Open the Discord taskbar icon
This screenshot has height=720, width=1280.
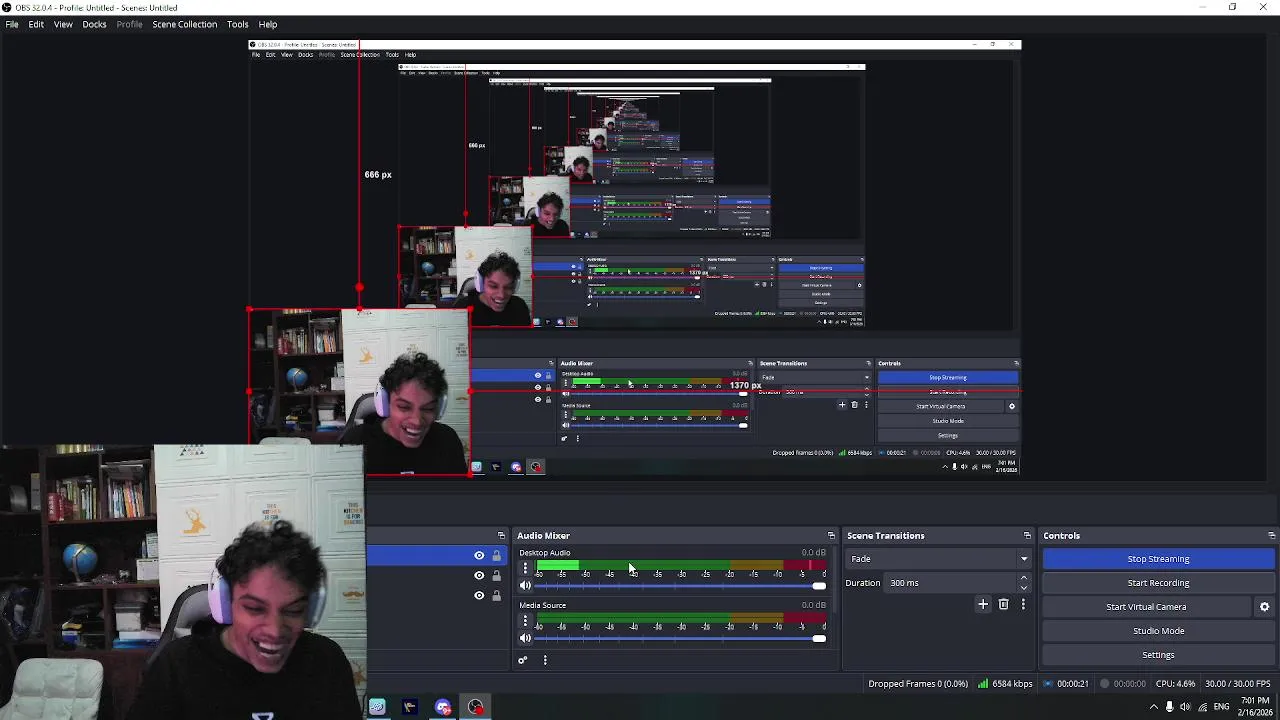[443, 708]
